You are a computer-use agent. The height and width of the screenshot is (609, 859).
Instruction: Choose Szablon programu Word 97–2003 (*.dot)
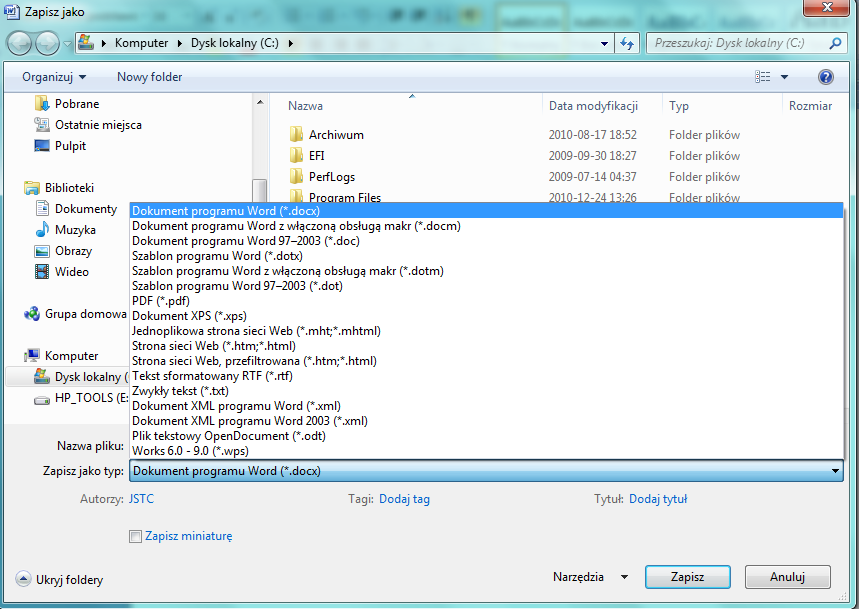tap(486, 286)
